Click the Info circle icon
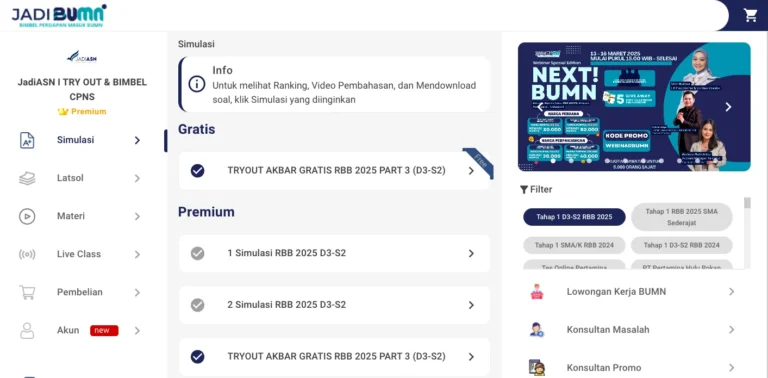The width and height of the screenshot is (768, 378). 197,84
